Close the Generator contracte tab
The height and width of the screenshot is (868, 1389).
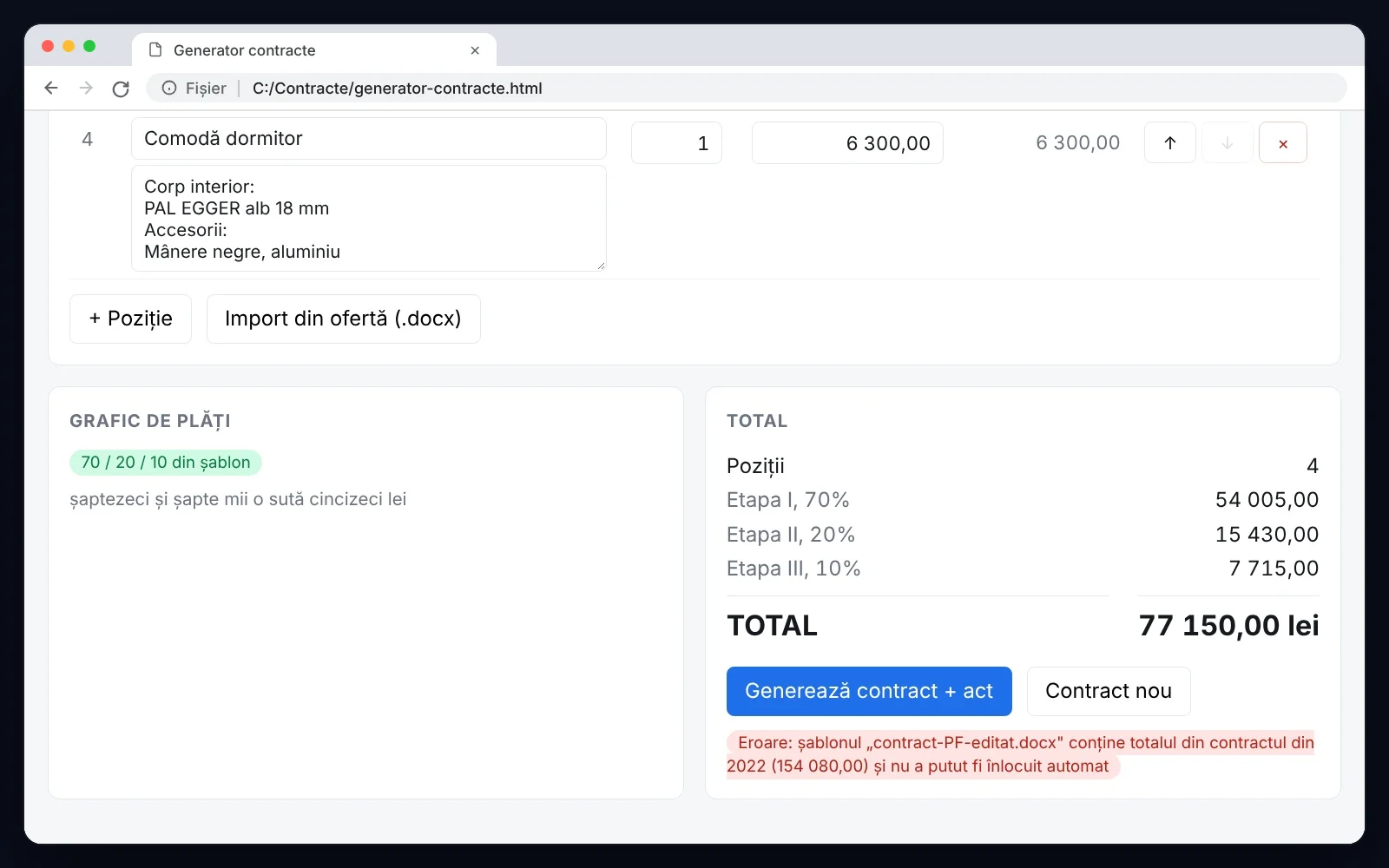coord(475,50)
